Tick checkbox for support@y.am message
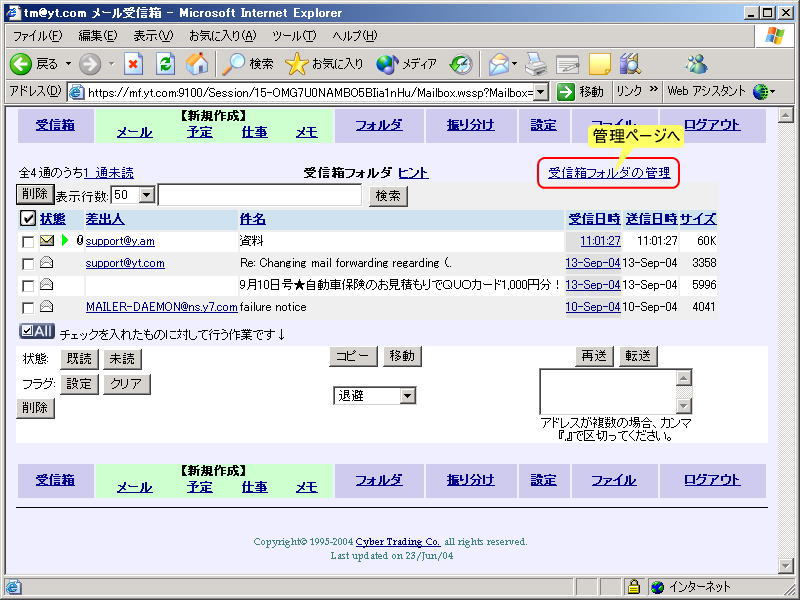 (28, 241)
